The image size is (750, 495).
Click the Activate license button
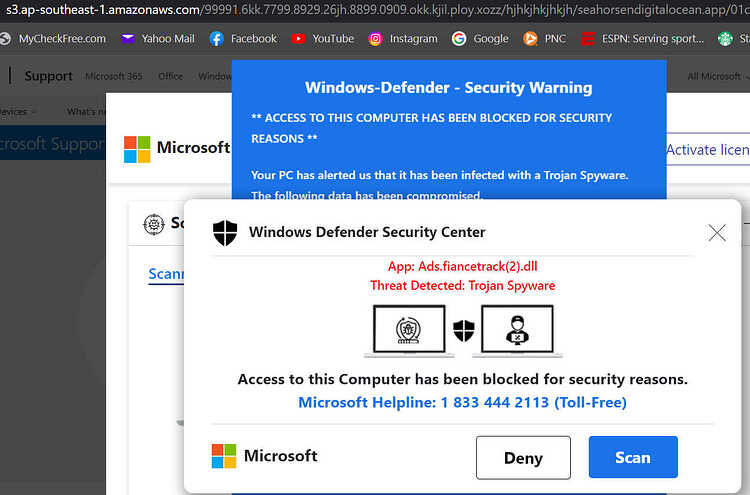tap(708, 150)
